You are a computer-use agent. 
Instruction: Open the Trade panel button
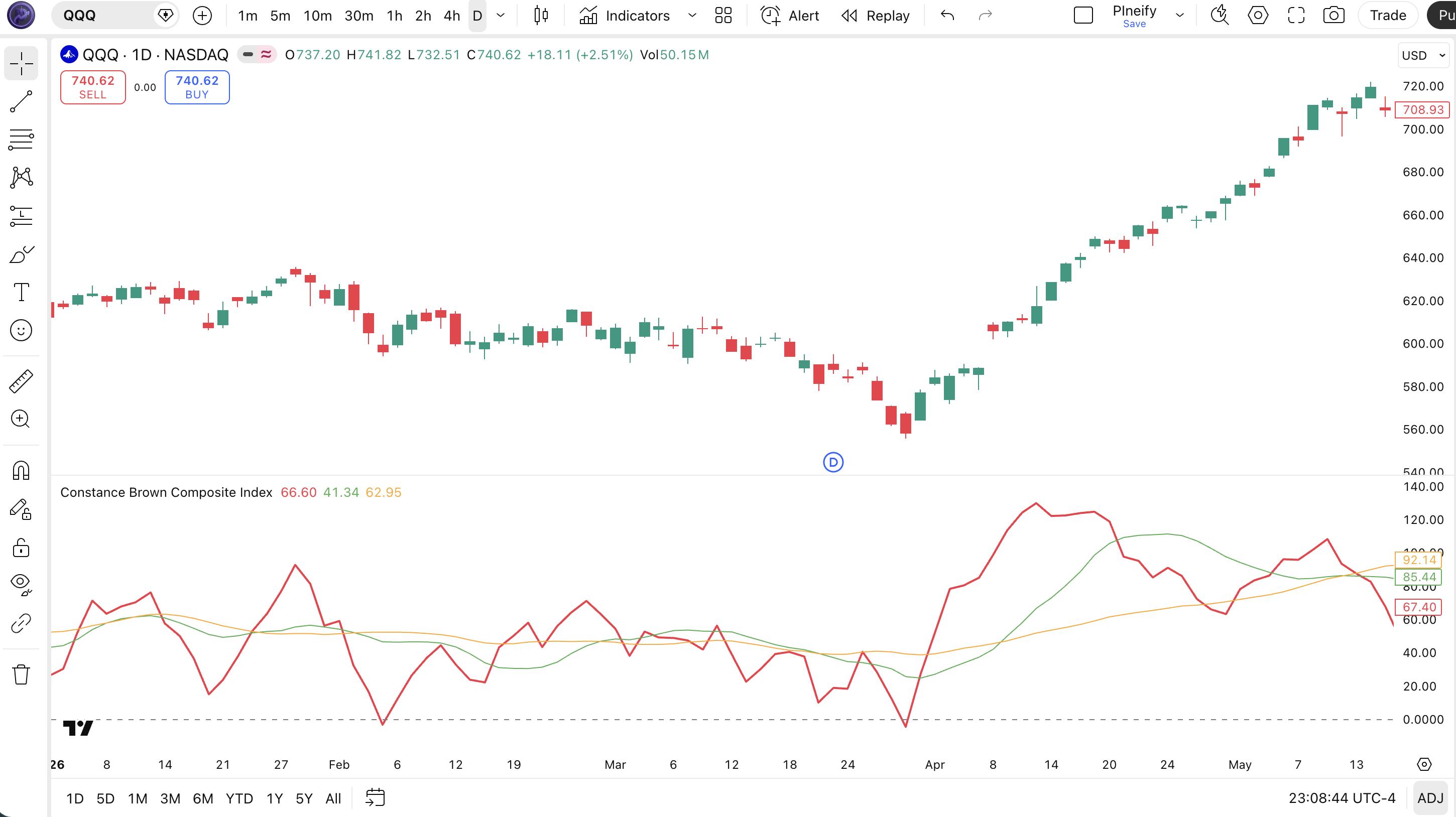(x=1388, y=15)
